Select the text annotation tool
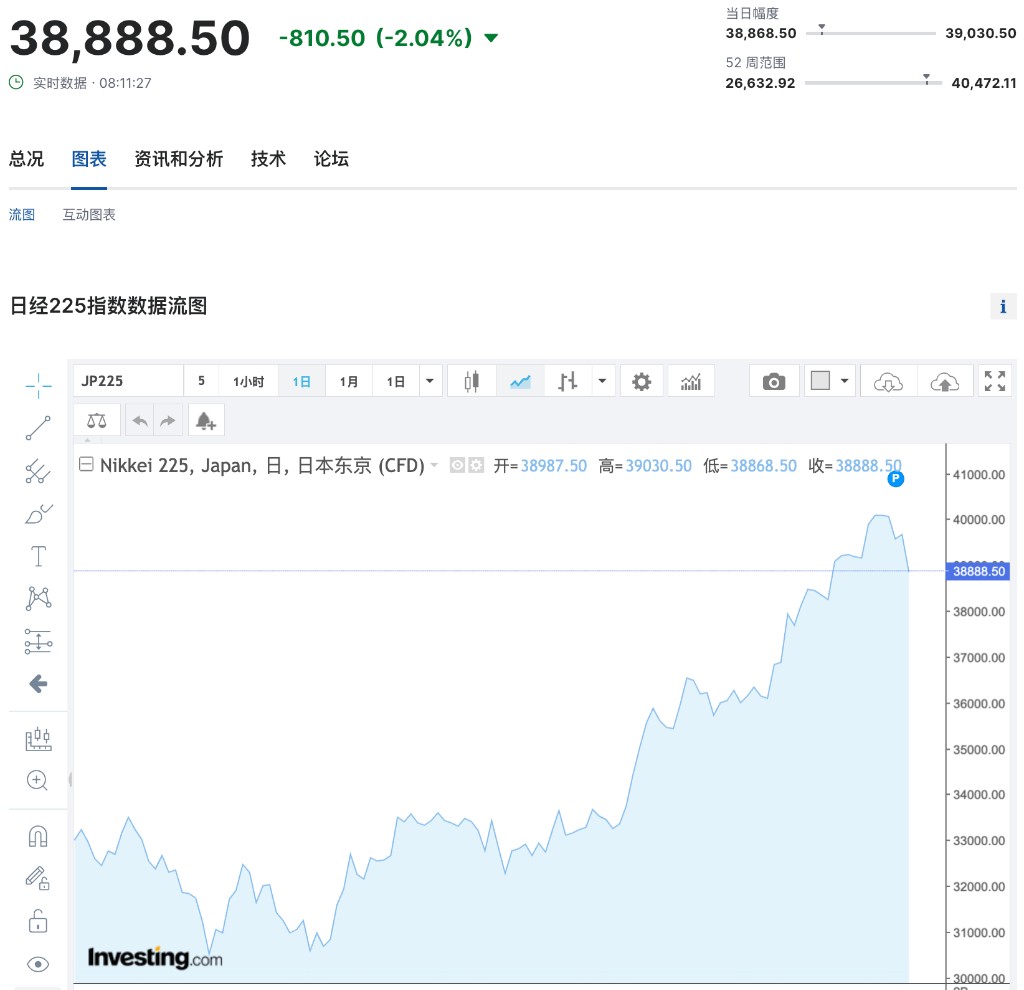Image resolution: width=1024 pixels, height=990 pixels. click(38, 556)
